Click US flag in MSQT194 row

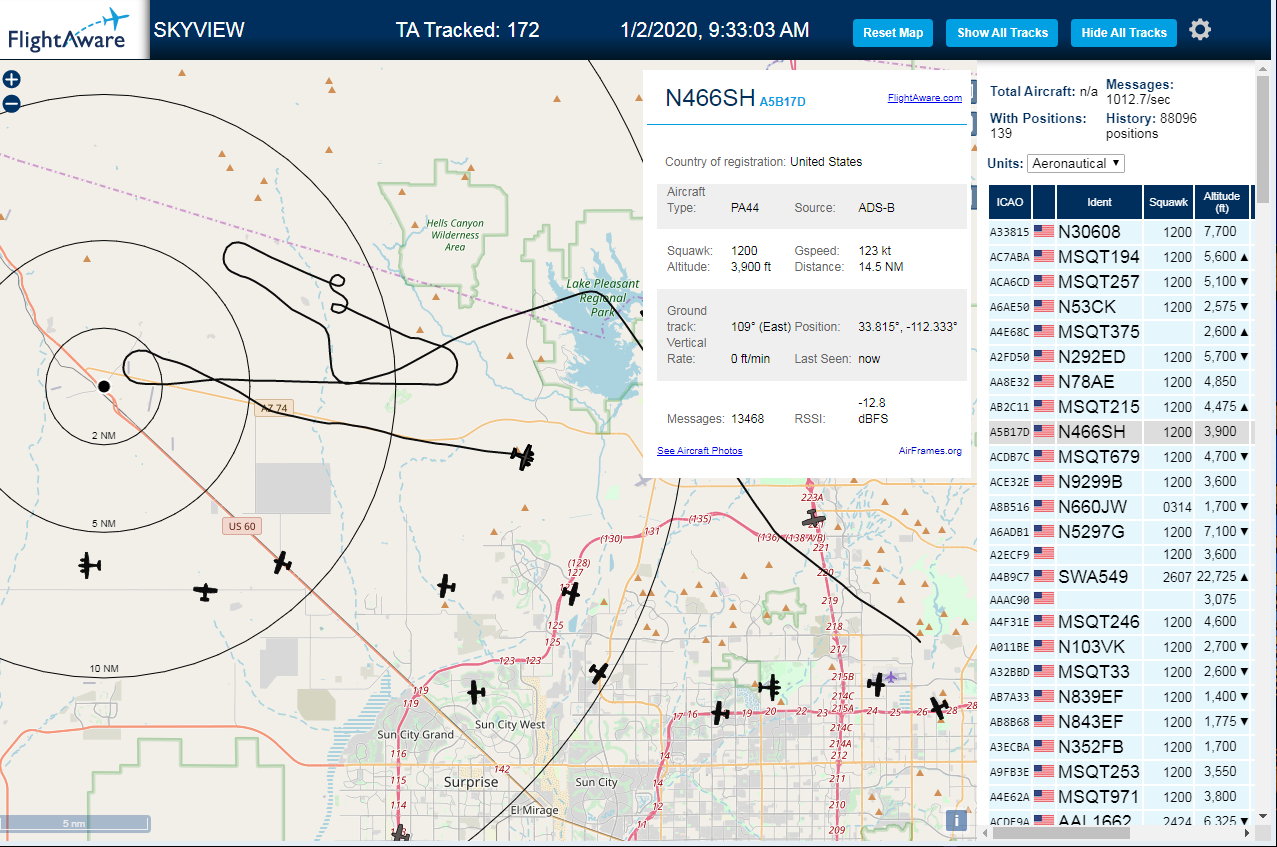1044,256
